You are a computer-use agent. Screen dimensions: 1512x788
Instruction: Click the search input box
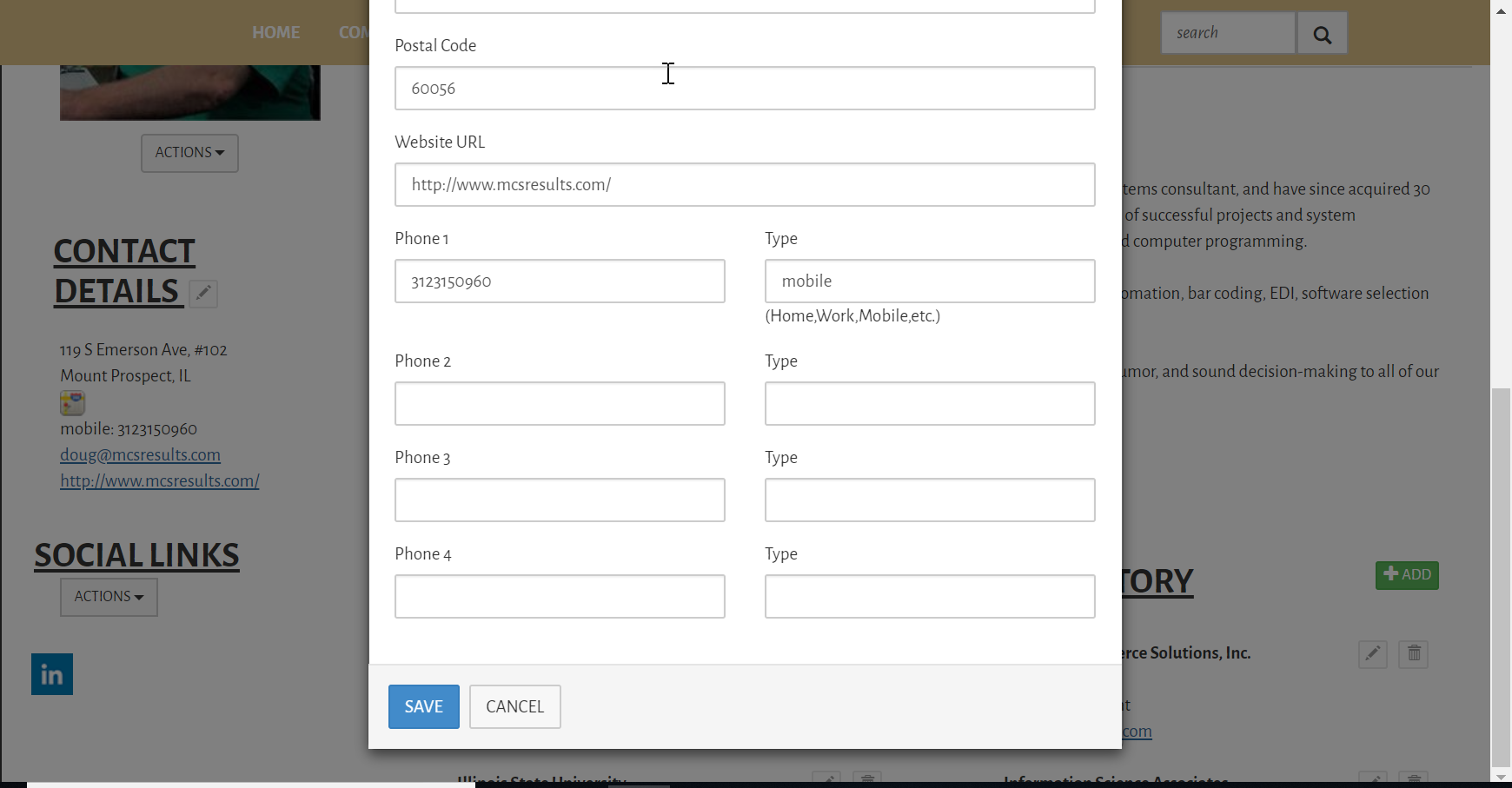[x=1229, y=34]
